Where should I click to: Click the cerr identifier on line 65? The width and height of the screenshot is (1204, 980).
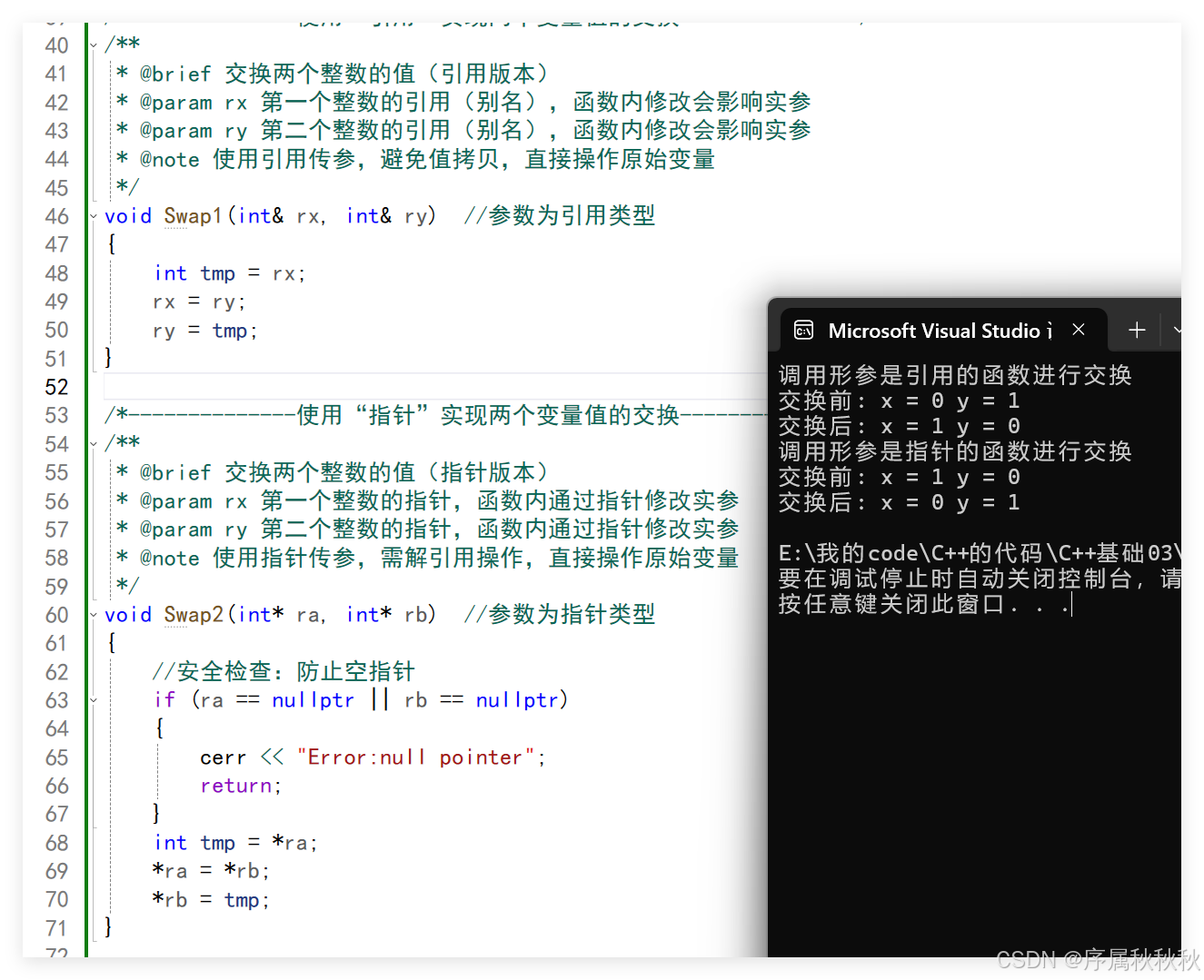click(224, 757)
